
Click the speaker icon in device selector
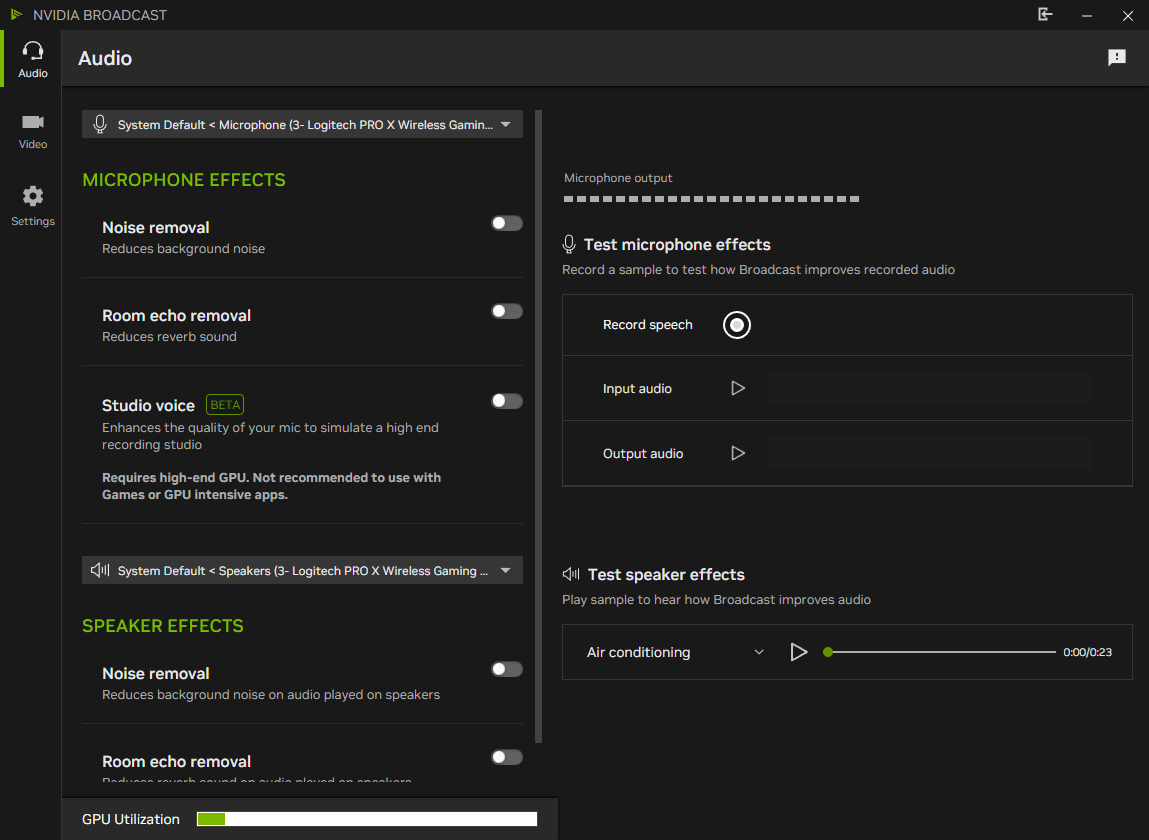pos(99,571)
